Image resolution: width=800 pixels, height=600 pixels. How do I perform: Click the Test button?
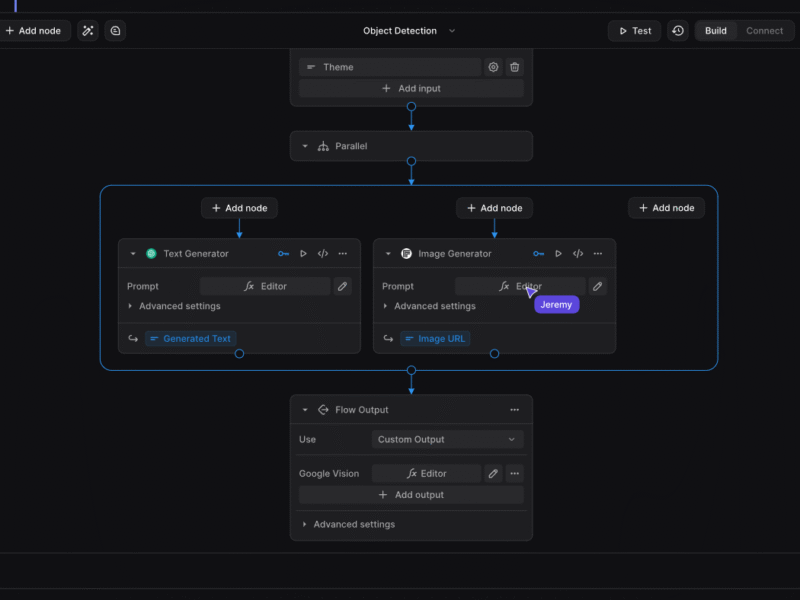pyautogui.click(x=634, y=31)
